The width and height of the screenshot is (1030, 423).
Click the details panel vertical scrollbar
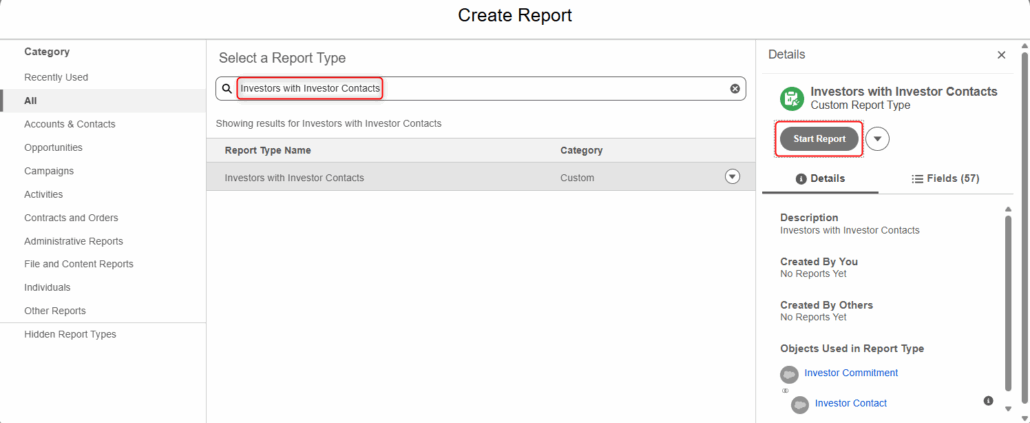[1008, 302]
